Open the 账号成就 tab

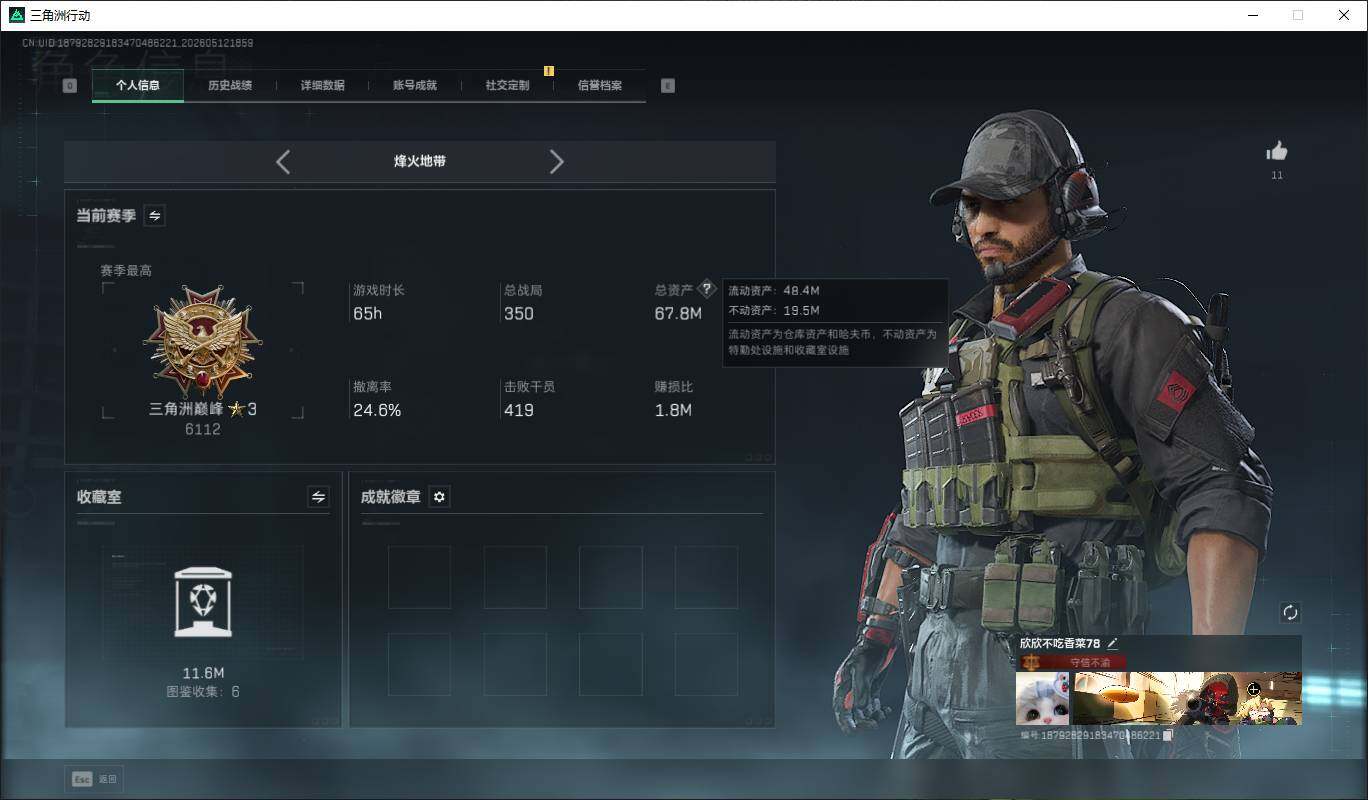coord(415,86)
